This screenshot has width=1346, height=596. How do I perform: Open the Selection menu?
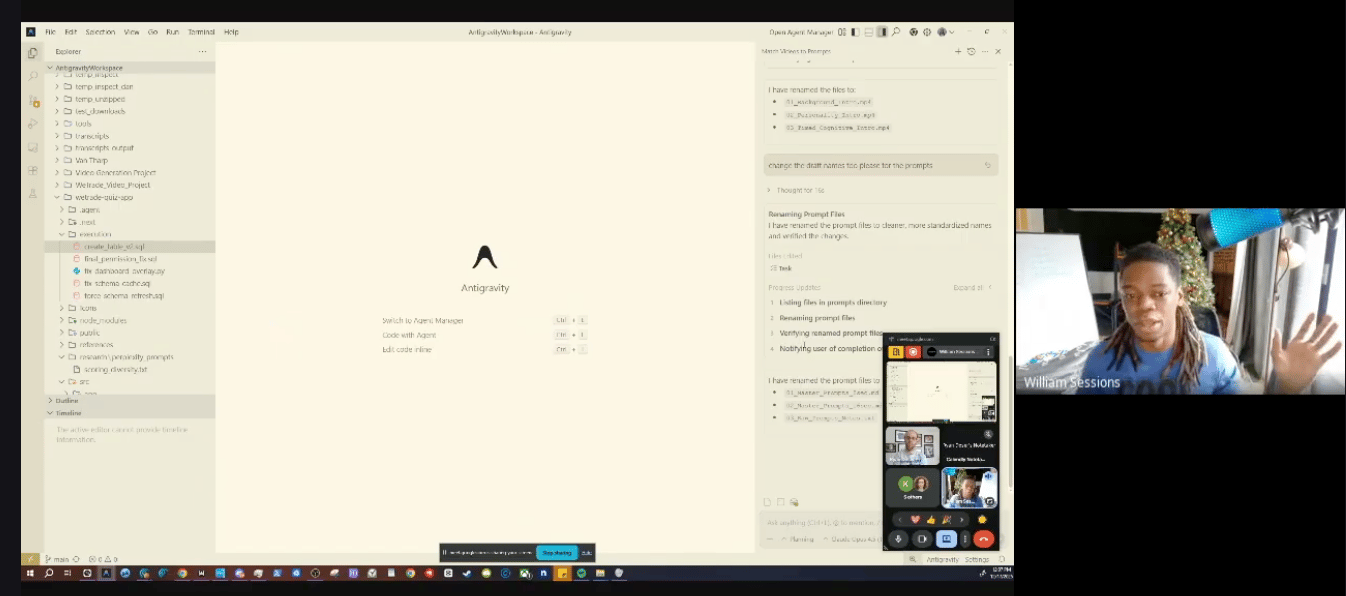100,32
